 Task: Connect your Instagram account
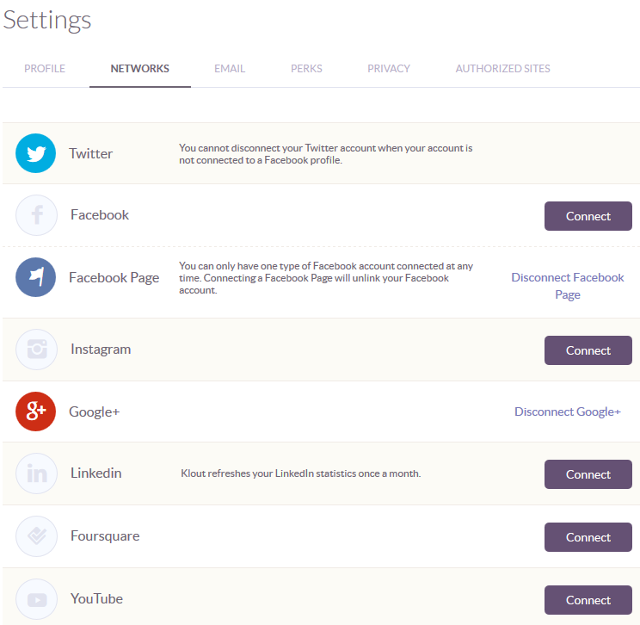tap(588, 350)
